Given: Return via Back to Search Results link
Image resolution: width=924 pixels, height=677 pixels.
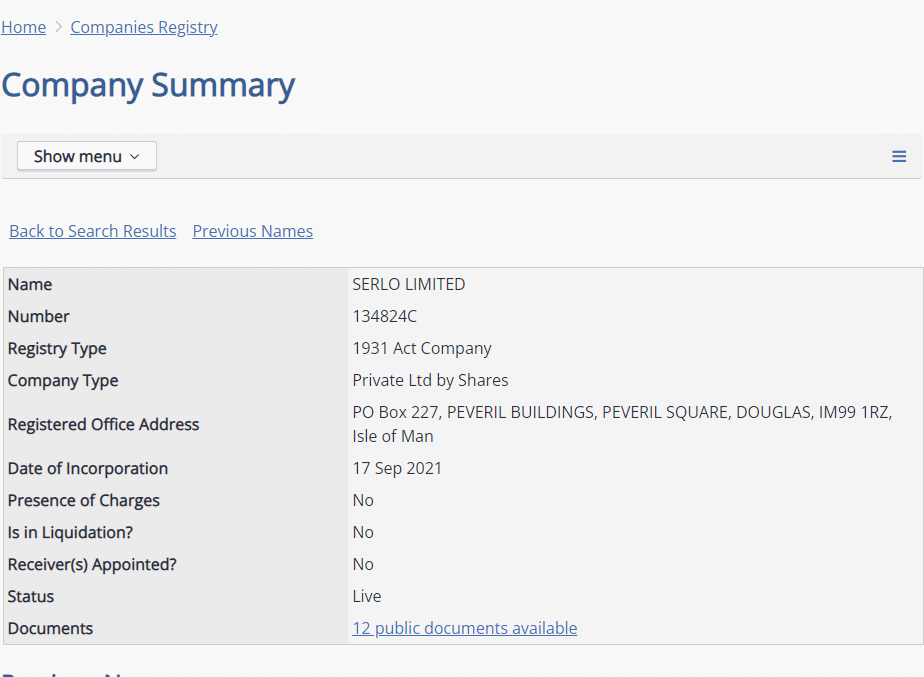Looking at the screenshot, I should pyautogui.click(x=93, y=231).
